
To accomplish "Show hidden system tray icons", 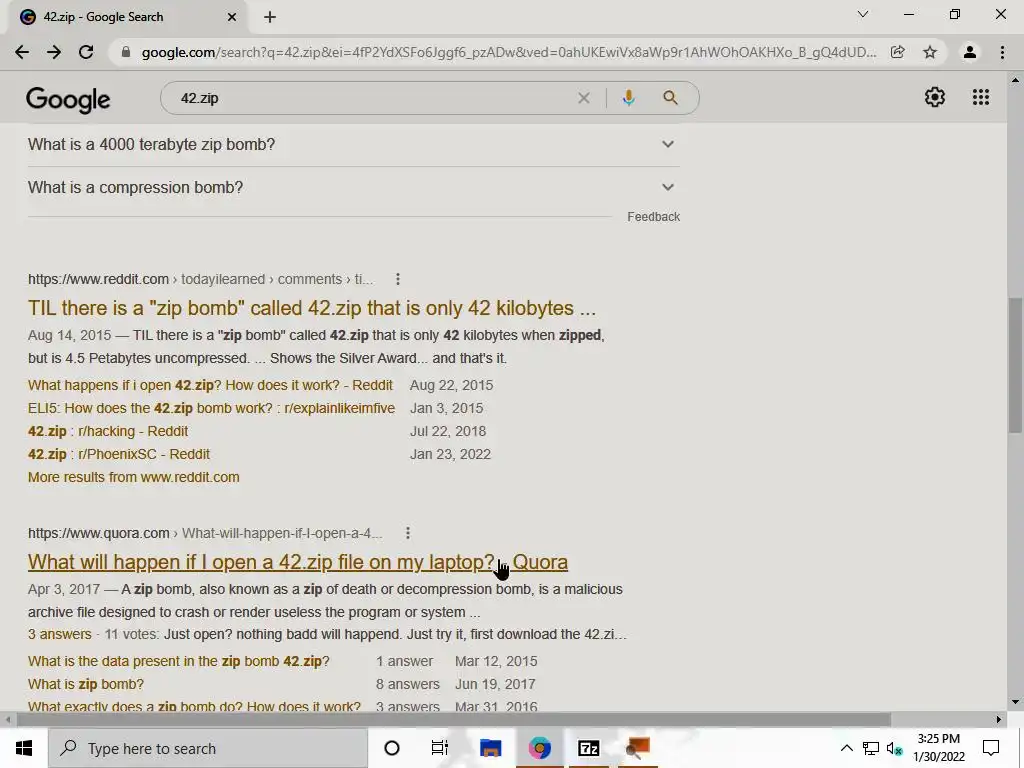I will point(846,748).
